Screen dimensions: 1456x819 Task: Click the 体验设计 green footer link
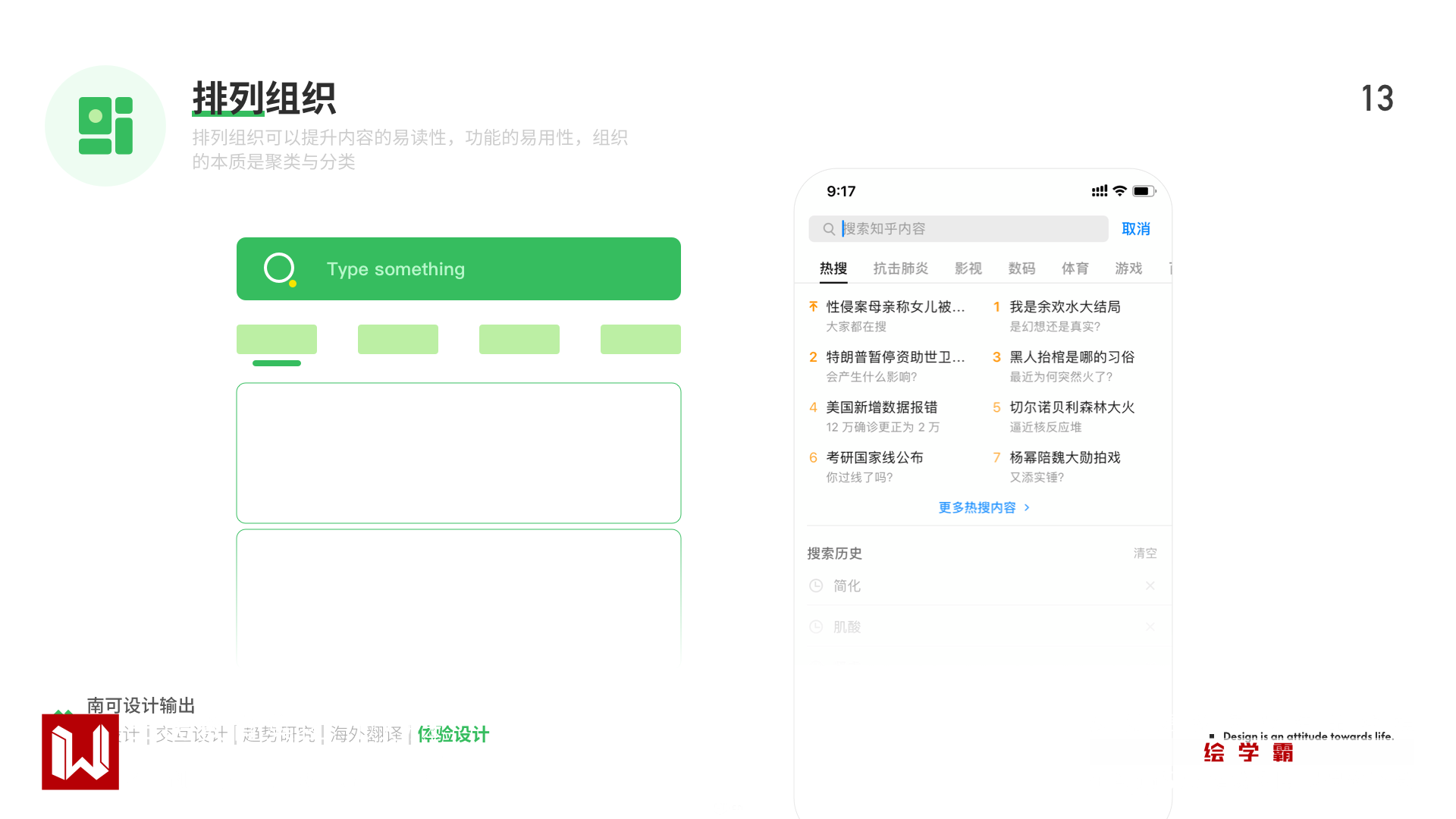453,734
